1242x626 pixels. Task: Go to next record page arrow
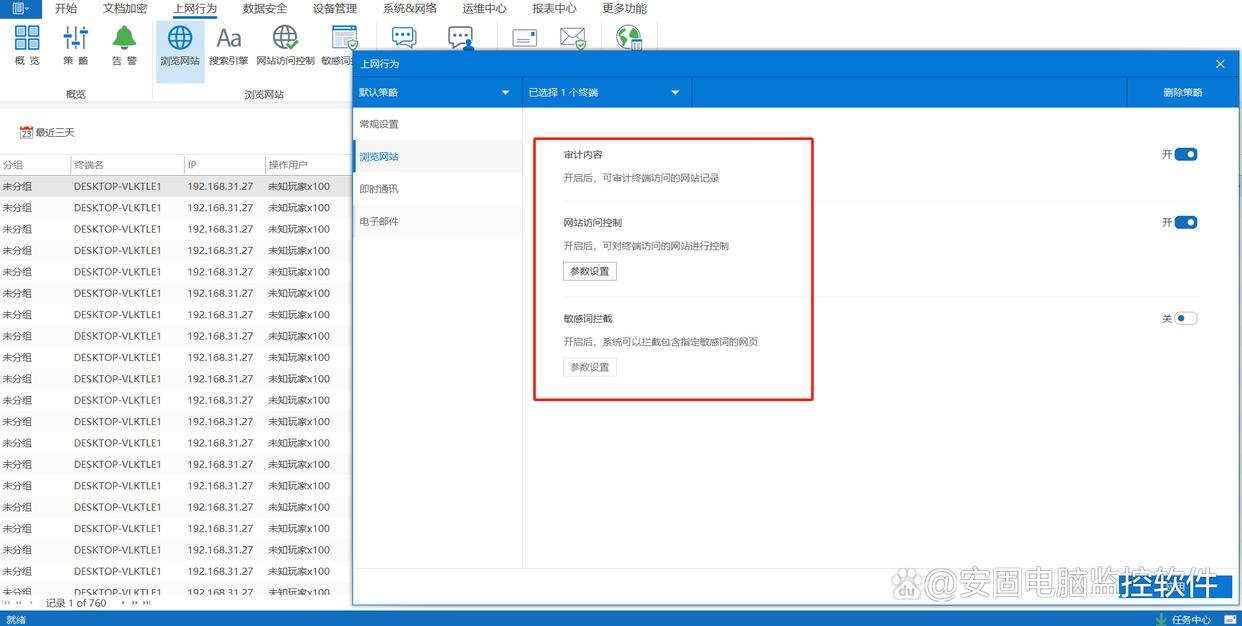coord(123,603)
